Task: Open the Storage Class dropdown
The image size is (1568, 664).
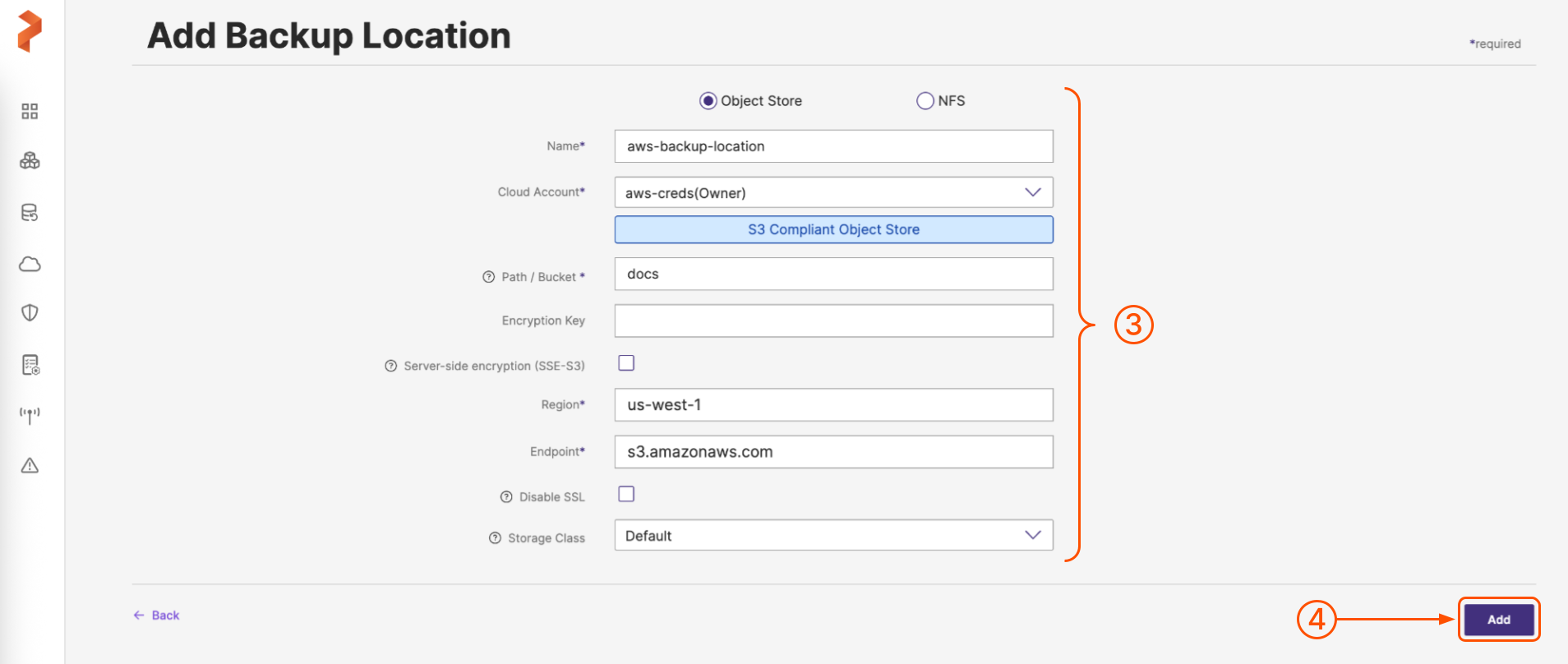Action: [x=833, y=535]
